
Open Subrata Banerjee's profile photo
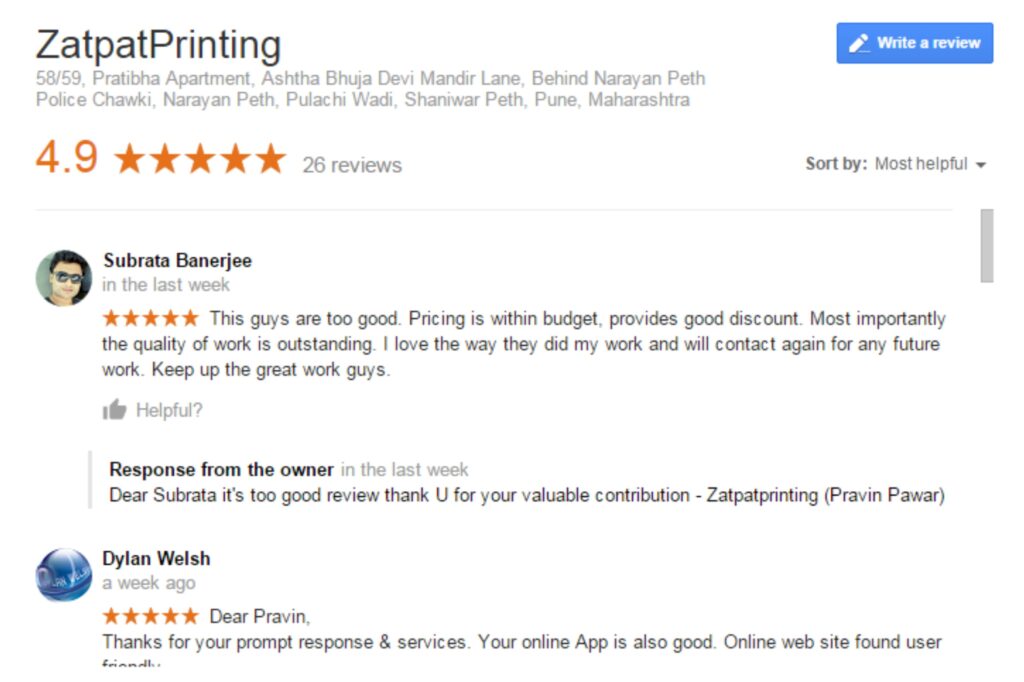point(64,277)
